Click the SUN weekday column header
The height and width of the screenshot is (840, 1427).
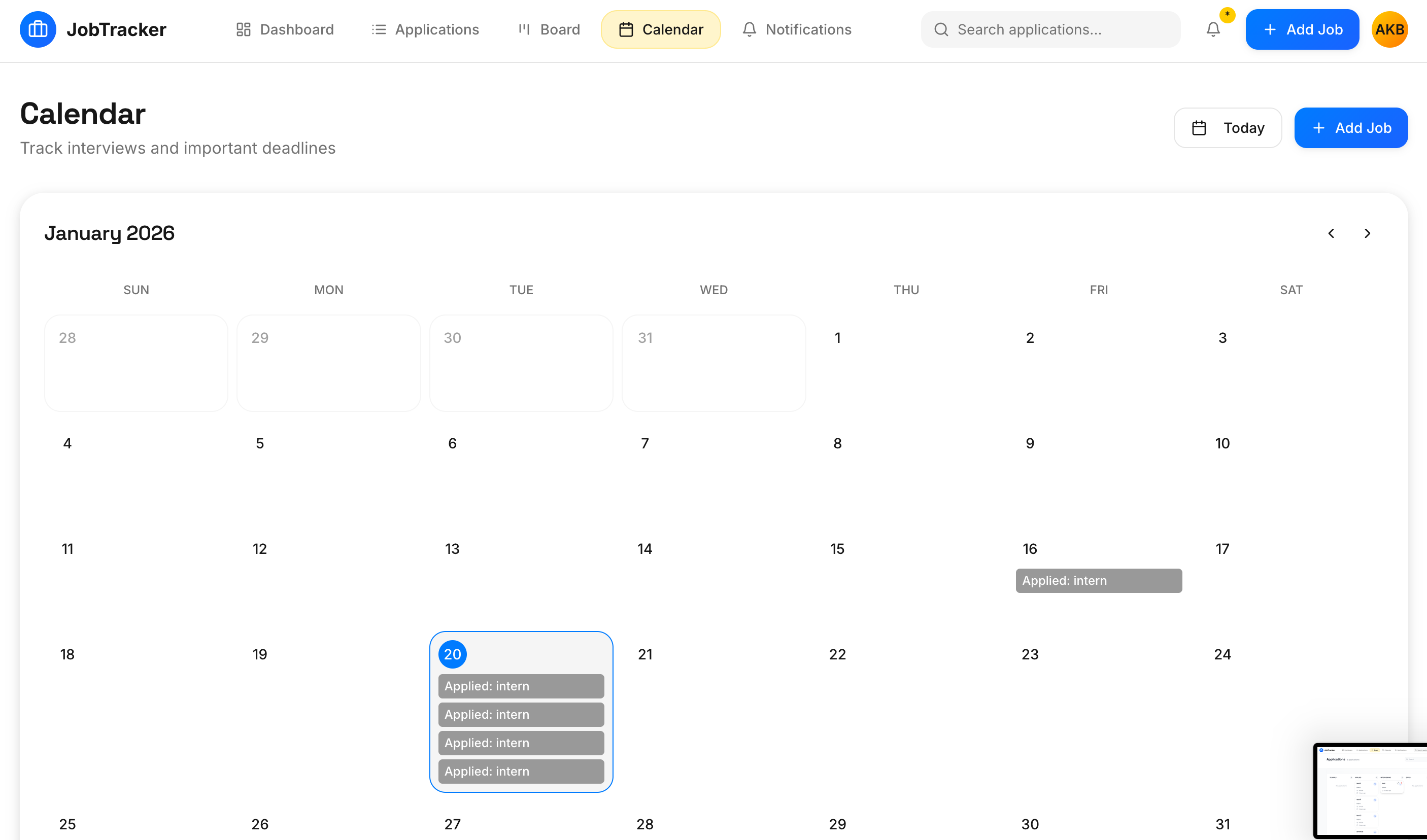[136, 290]
